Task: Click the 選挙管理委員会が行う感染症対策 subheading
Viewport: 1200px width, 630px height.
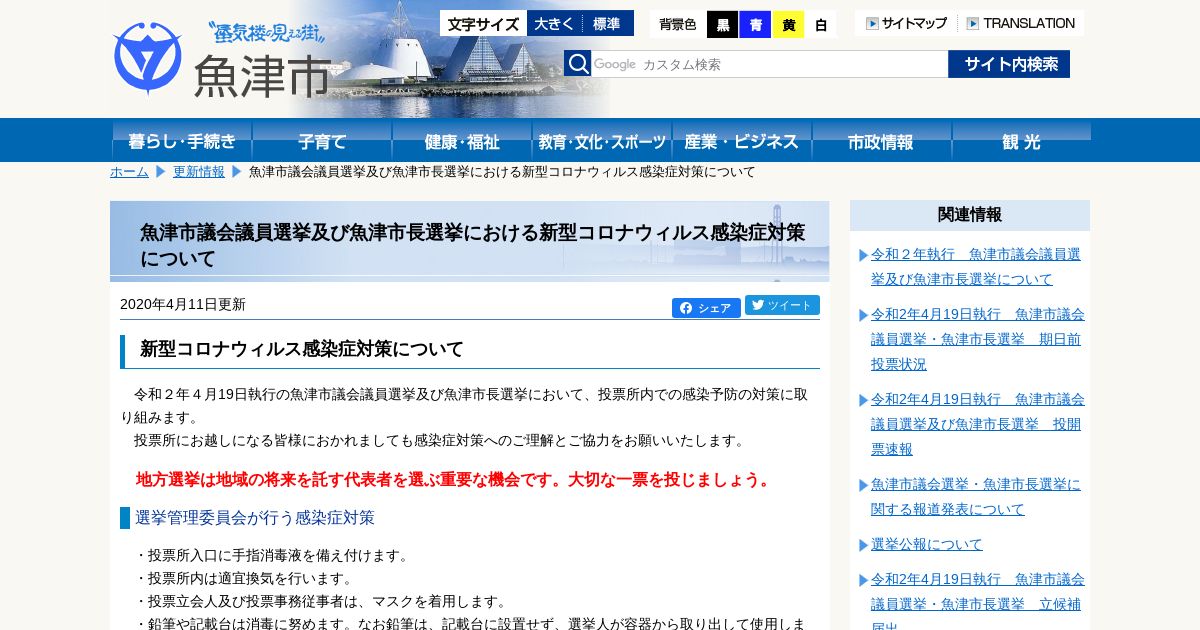Action: click(255, 518)
